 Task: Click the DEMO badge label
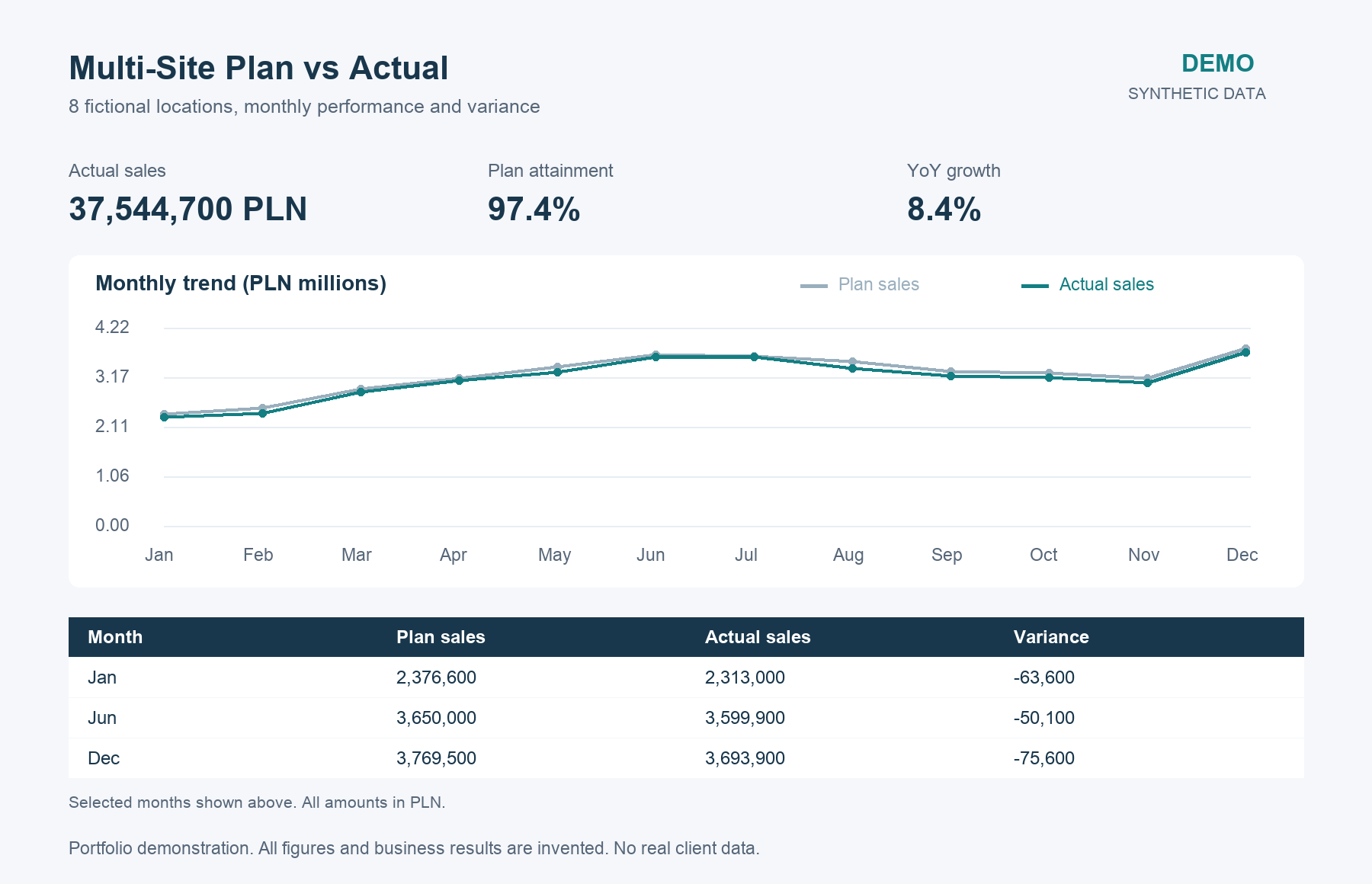[1217, 63]
